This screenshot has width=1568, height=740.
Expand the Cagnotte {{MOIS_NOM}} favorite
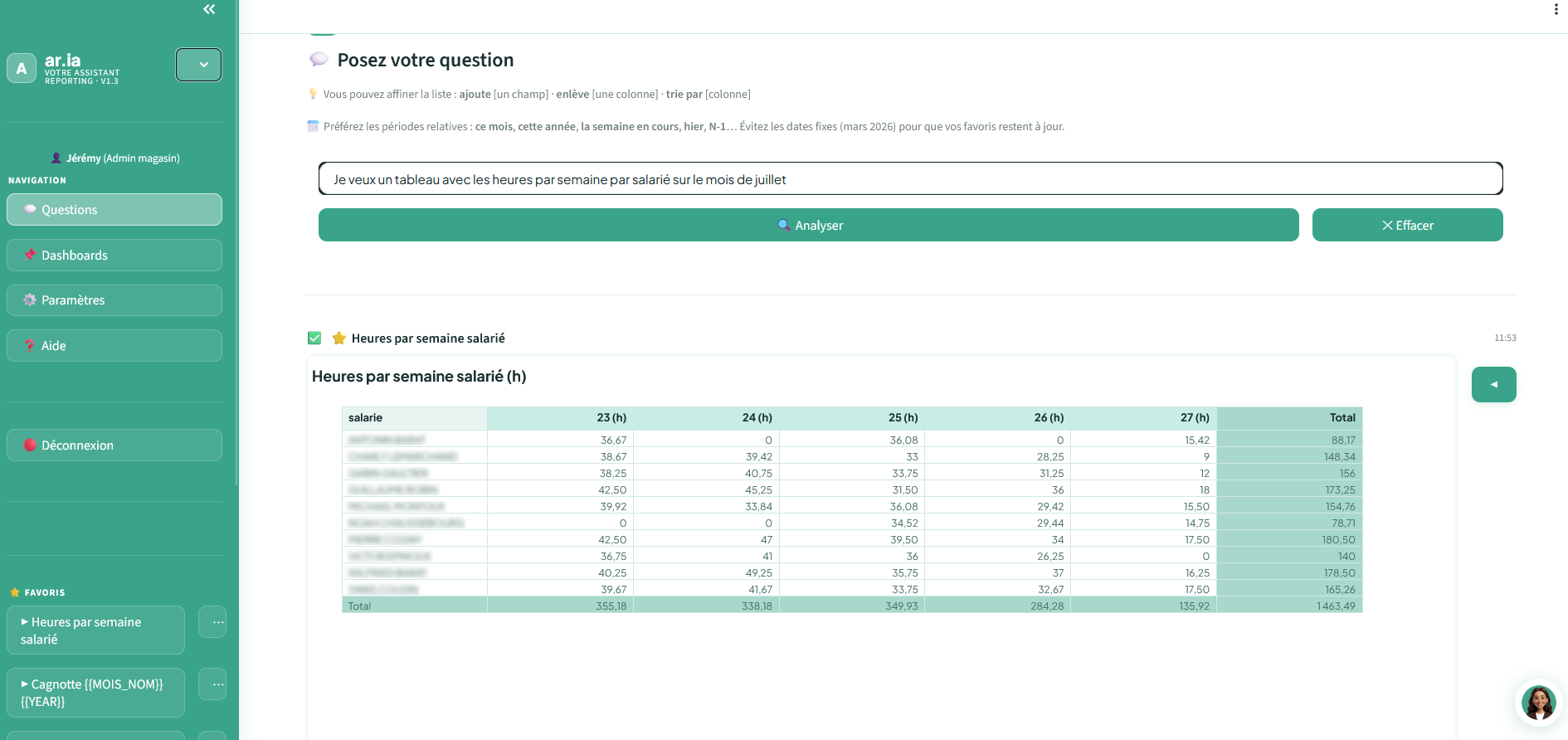95,693
